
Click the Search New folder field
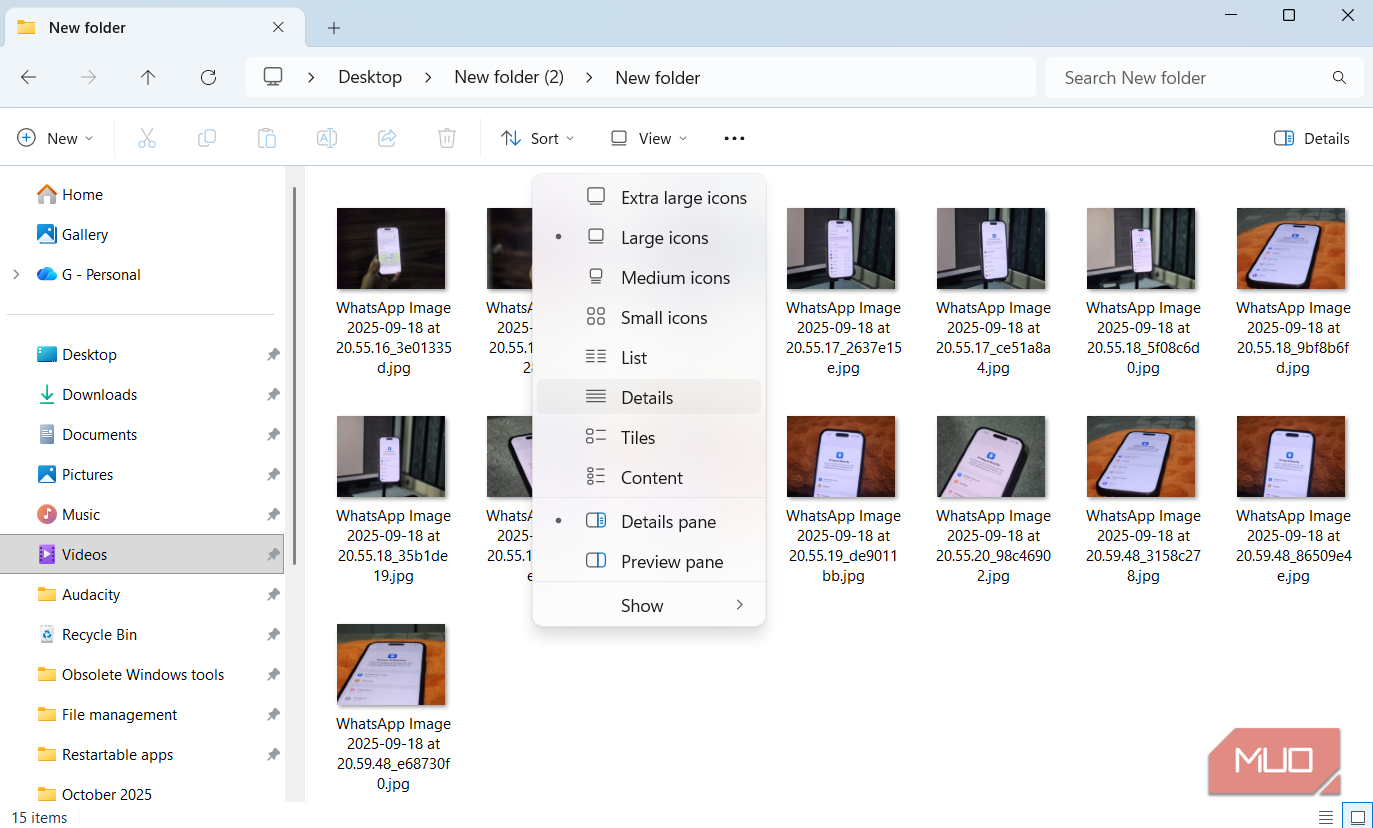1205,78
